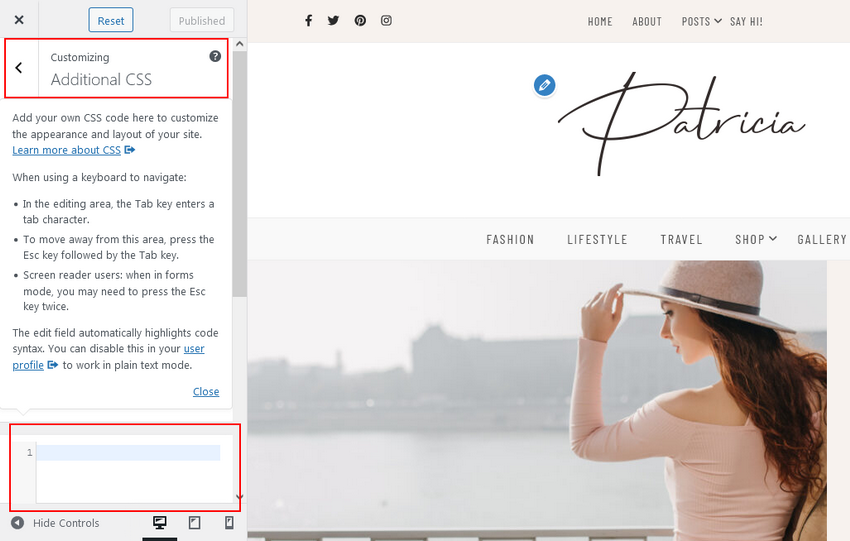Switch to tablet preview device icon

[195, 523]
